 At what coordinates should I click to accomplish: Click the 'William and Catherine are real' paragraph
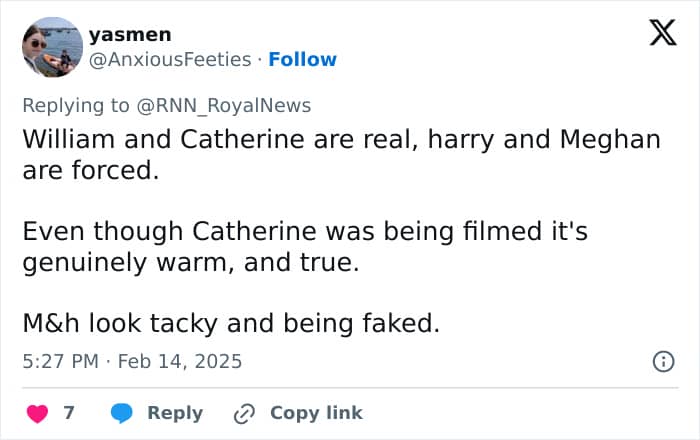click(x=341, y=154)
